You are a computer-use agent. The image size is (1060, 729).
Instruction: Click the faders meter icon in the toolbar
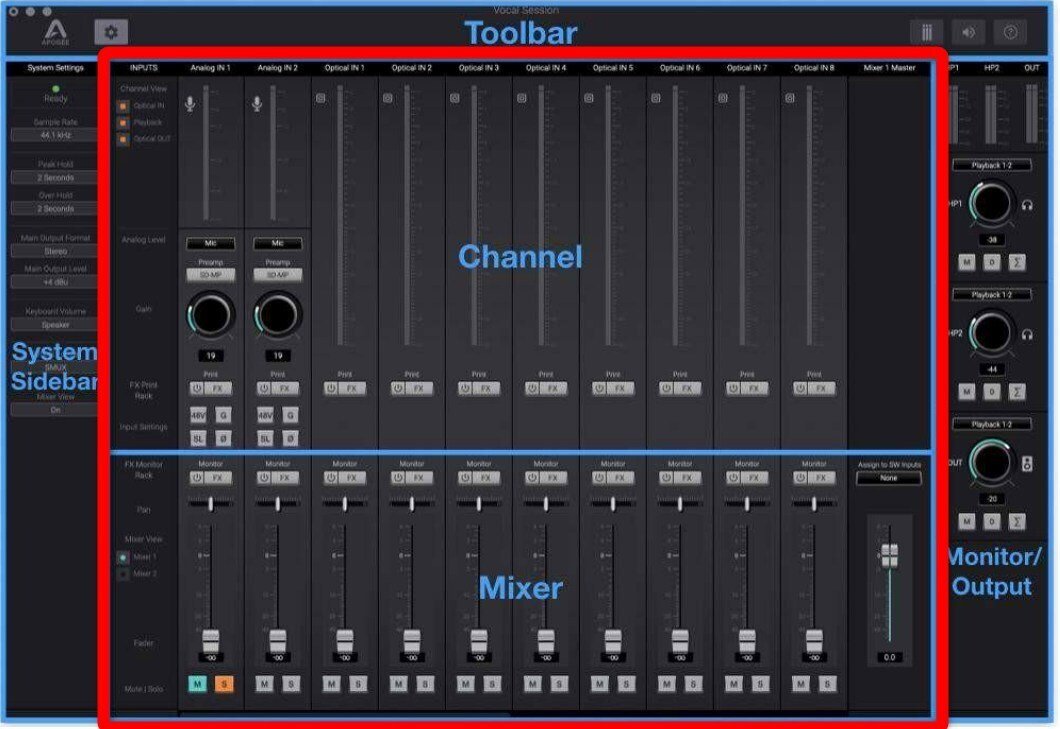(925, 30)
